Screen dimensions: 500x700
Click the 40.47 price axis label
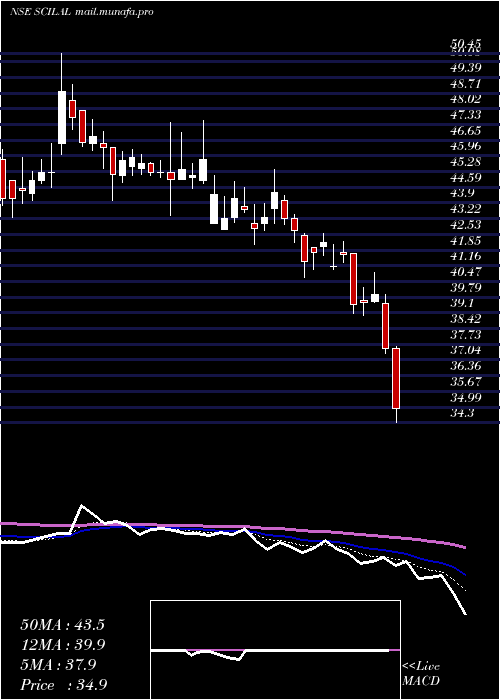coord(466,271)
